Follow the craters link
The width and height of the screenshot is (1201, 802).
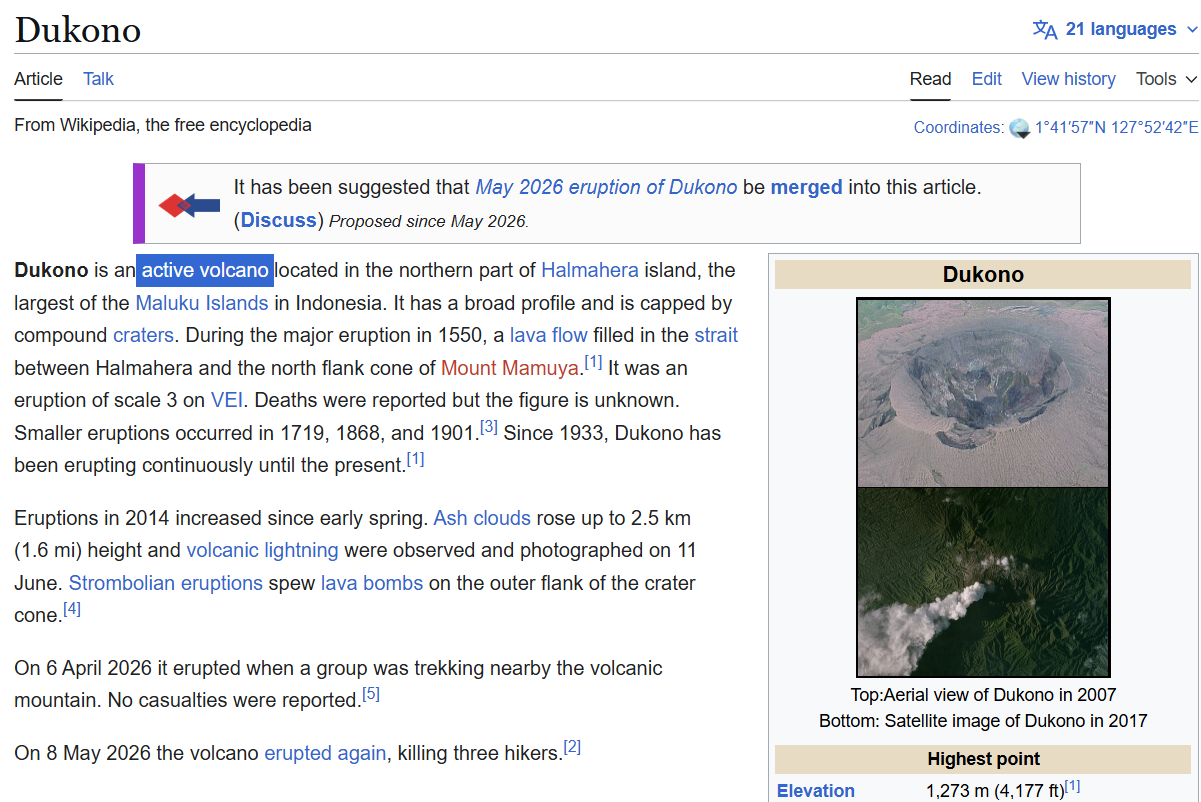coord(143,335)
